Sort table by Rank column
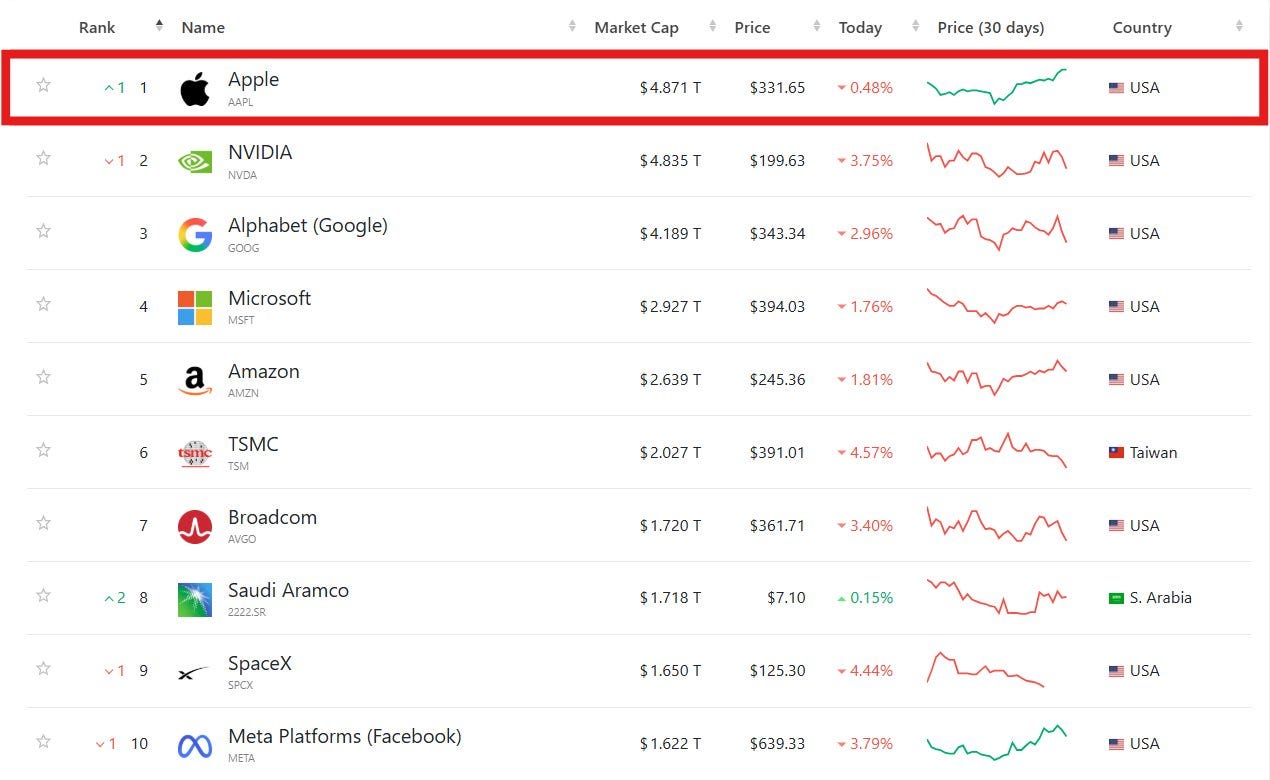The width and height of the screenshot is (1270, 780). coord(97,28)
